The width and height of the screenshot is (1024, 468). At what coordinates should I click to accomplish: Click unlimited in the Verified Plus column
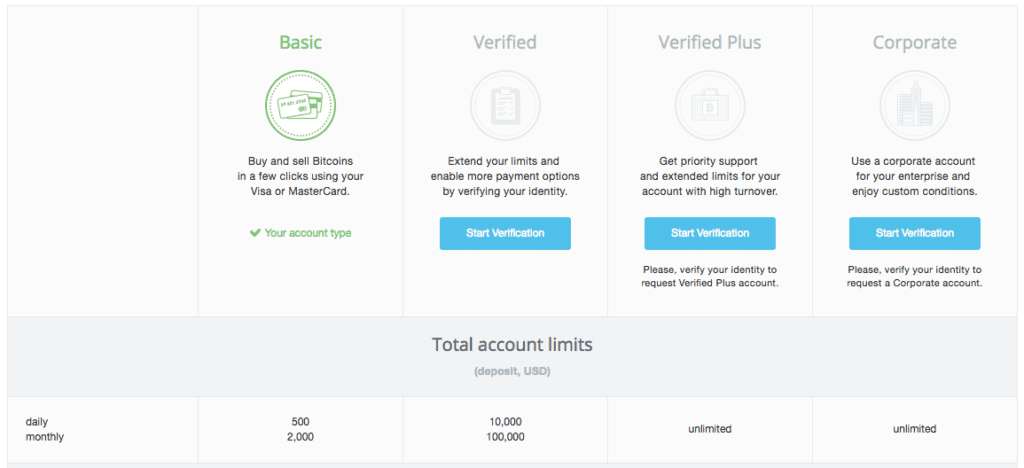(710, 429)
